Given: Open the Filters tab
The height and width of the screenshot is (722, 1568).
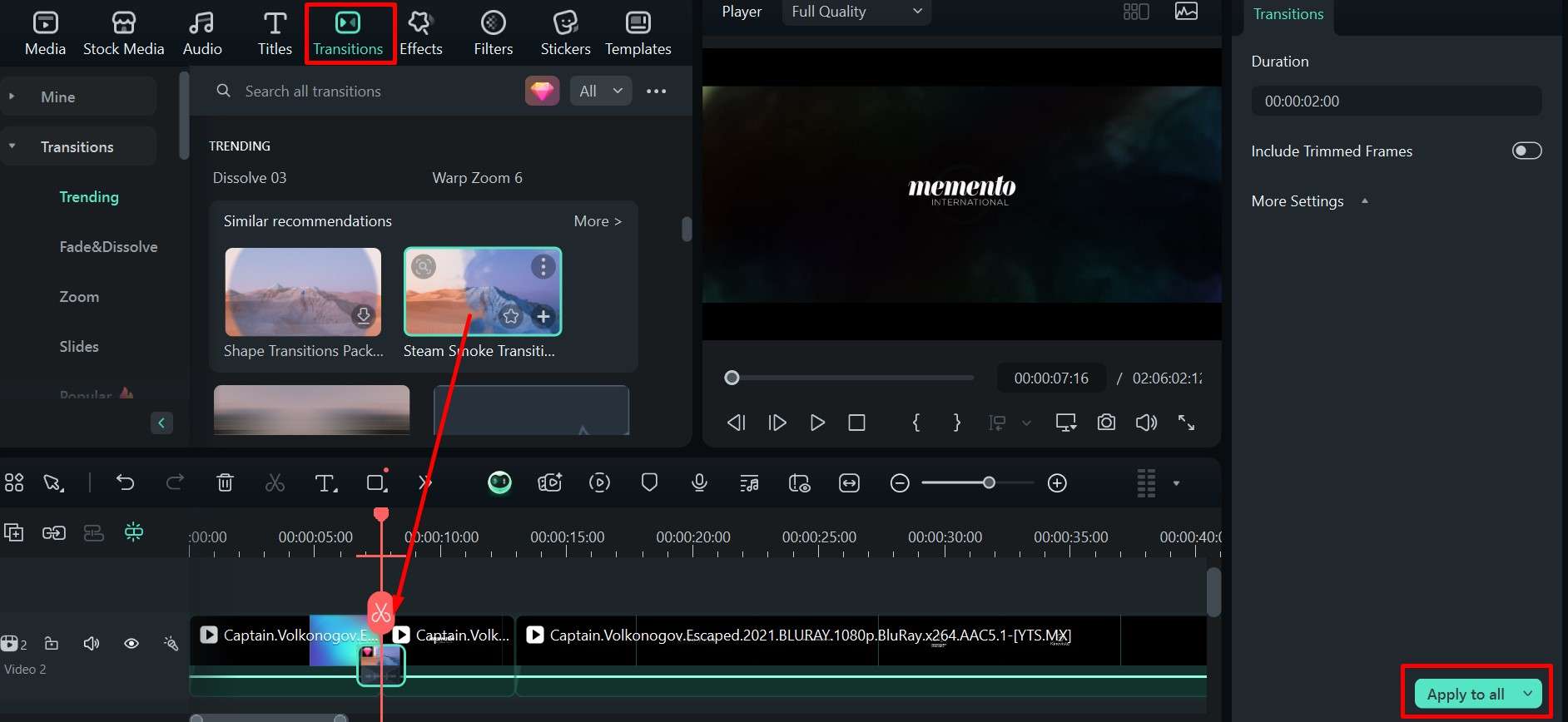Looking at the screenshot, I should 493,33.
